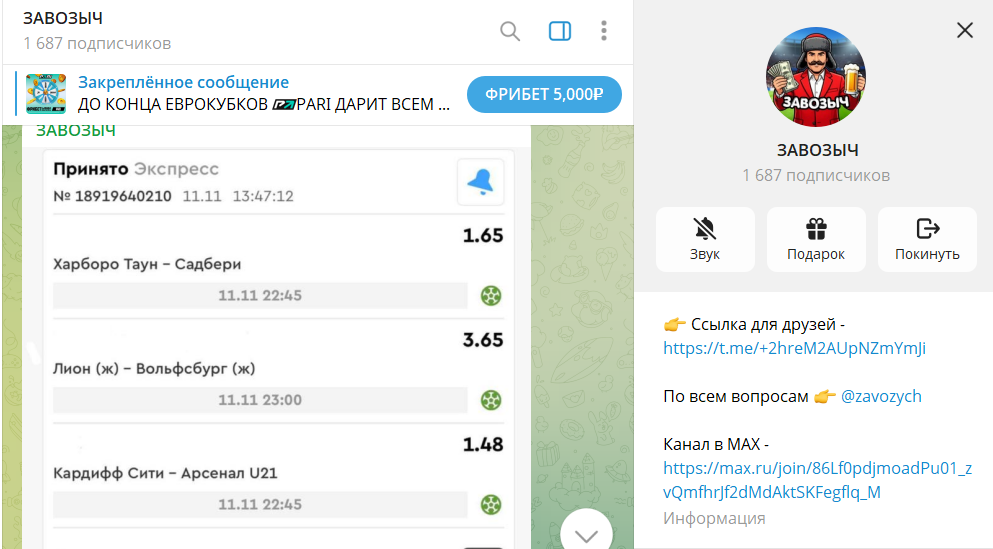Click the odds value 3.65
The width and height of the screenshot is (993, 549).
[x=483, y=340]
